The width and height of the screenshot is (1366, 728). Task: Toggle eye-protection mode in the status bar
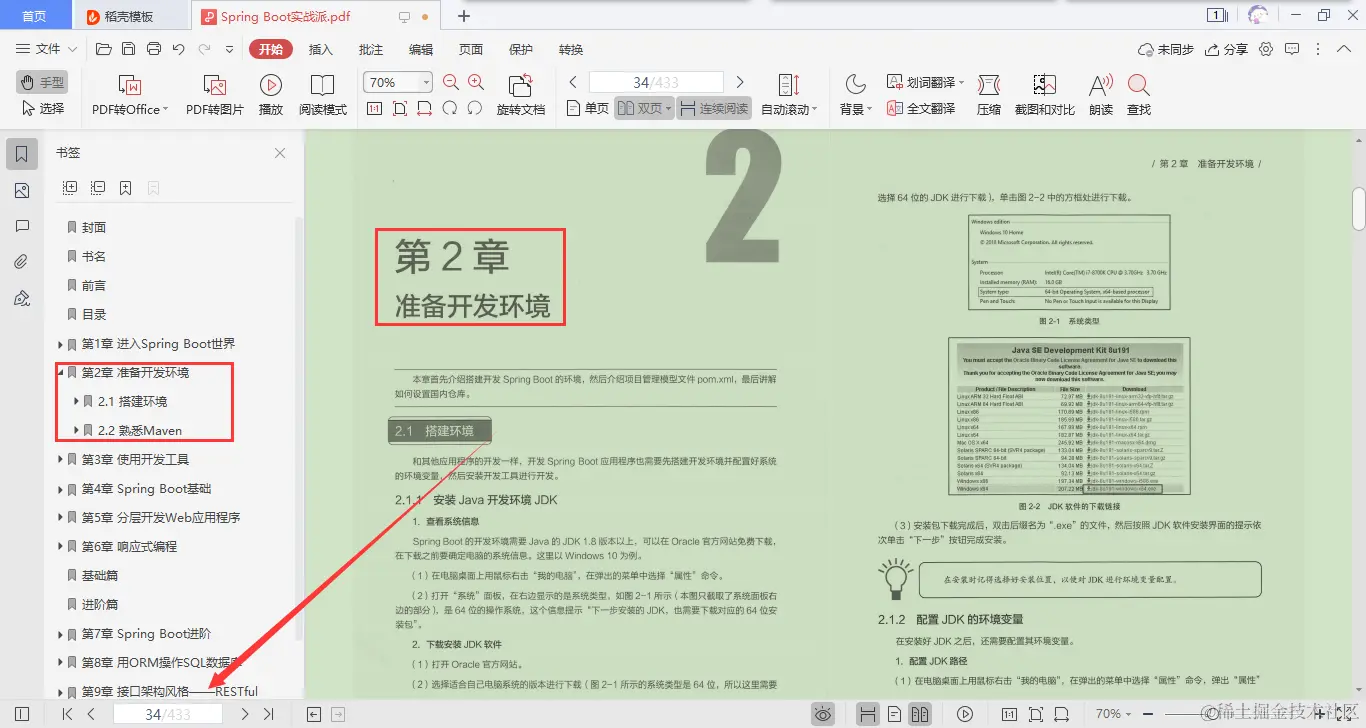click(822, 713)
